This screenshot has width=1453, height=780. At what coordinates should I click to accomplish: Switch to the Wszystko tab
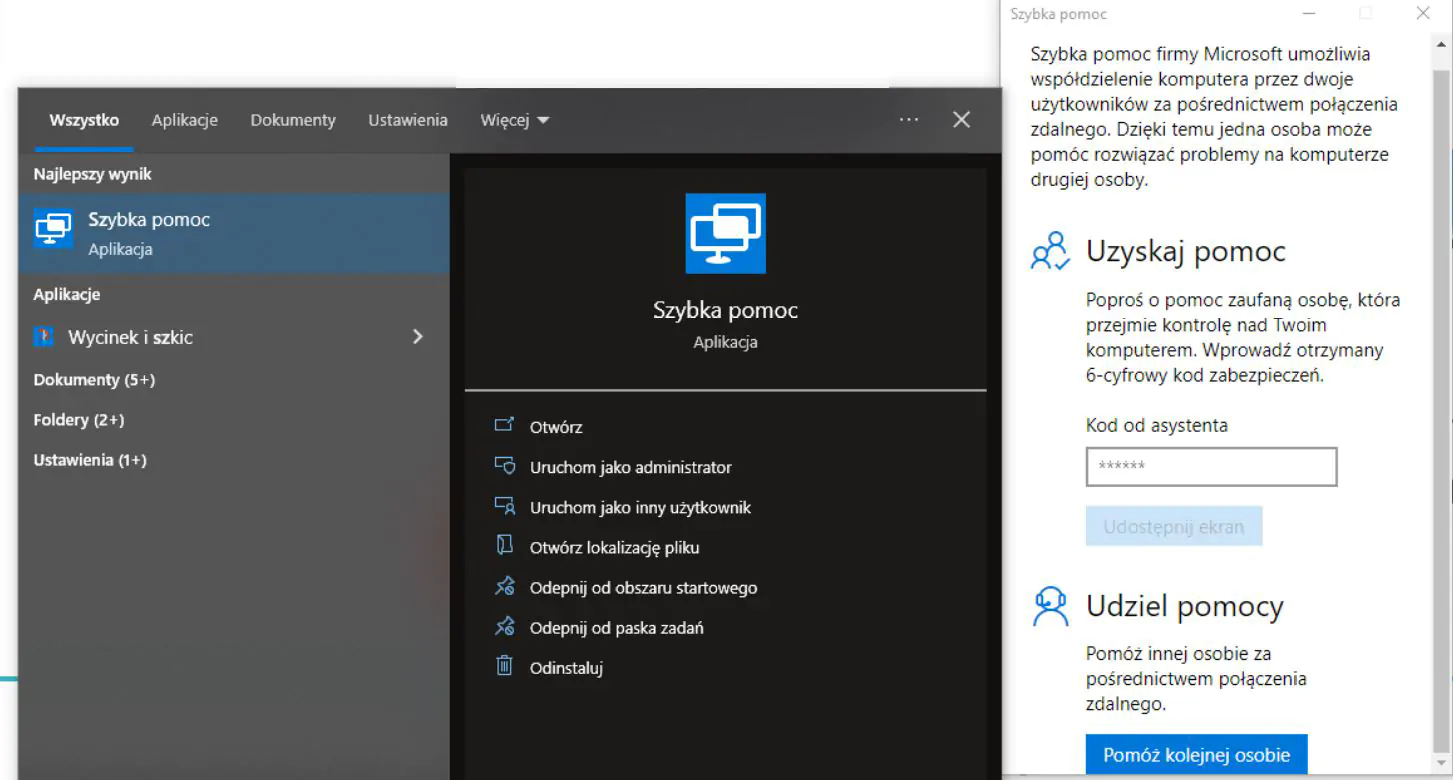84,120
